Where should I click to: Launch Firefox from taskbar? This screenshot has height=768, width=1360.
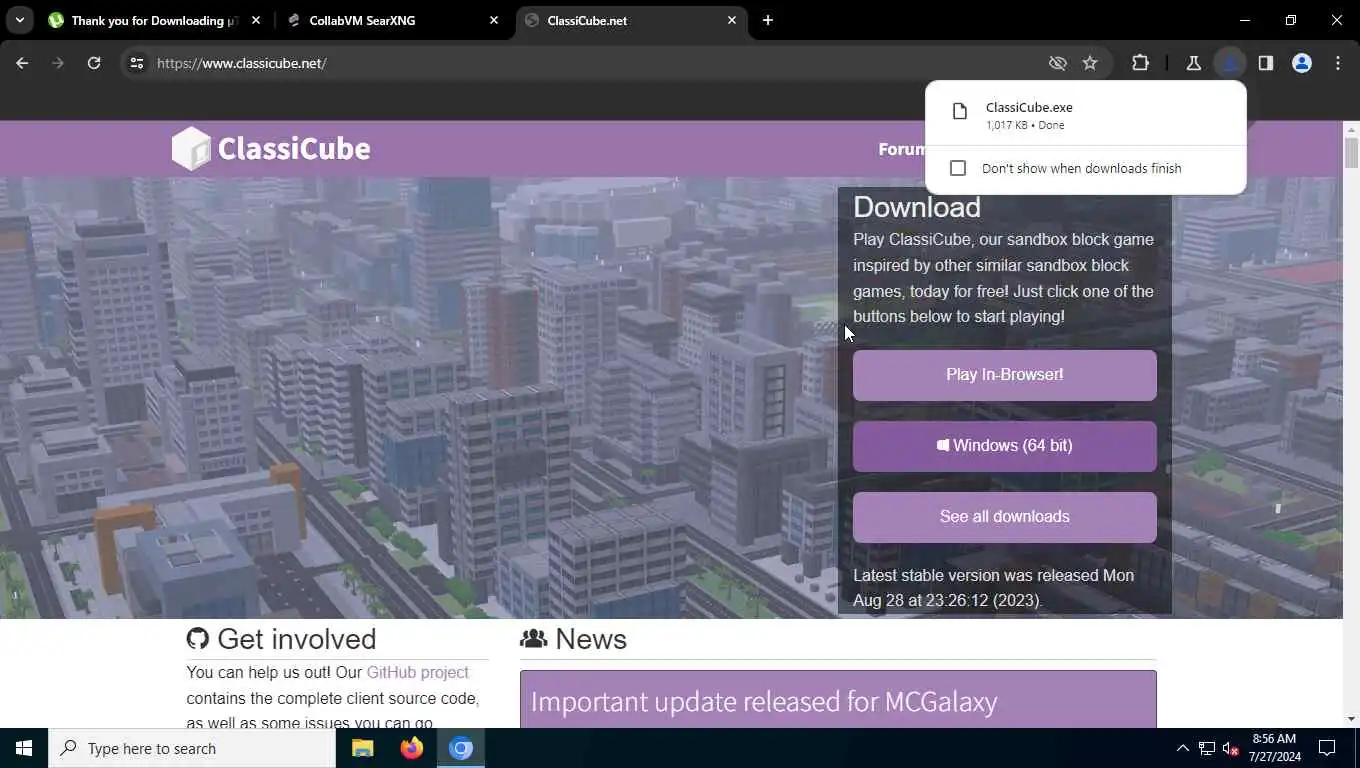[411, 748]
